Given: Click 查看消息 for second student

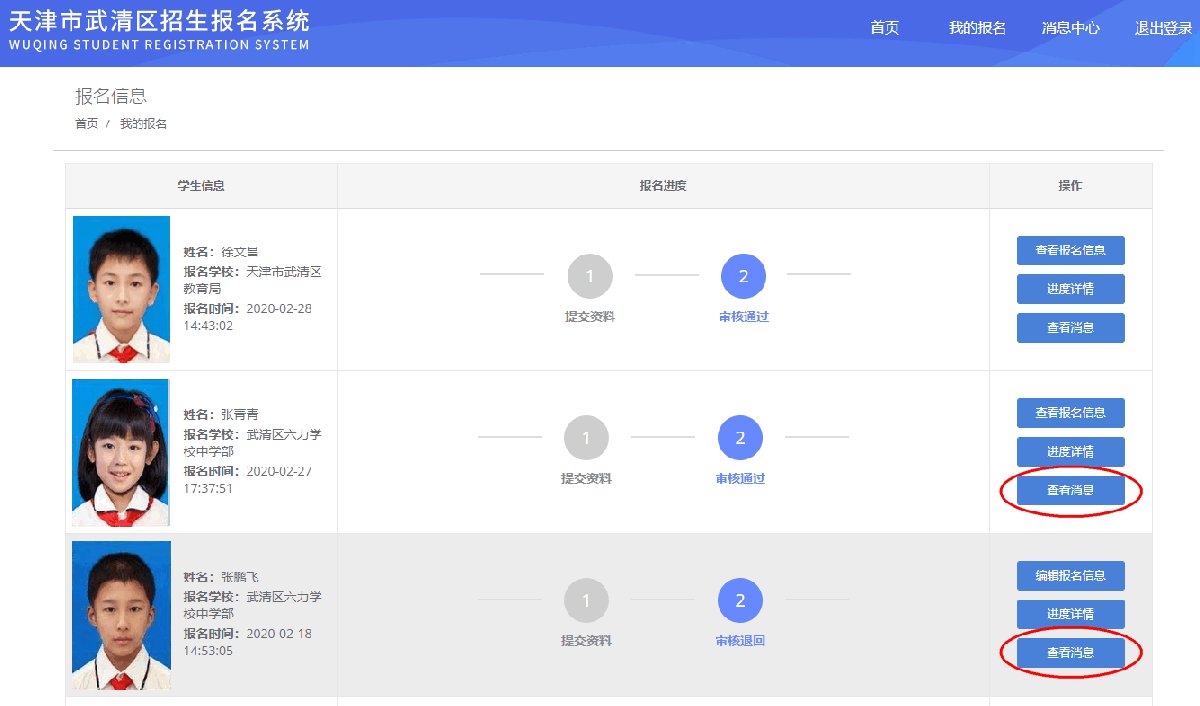Looking at the screenshot, I should [x=1070, y=490].
